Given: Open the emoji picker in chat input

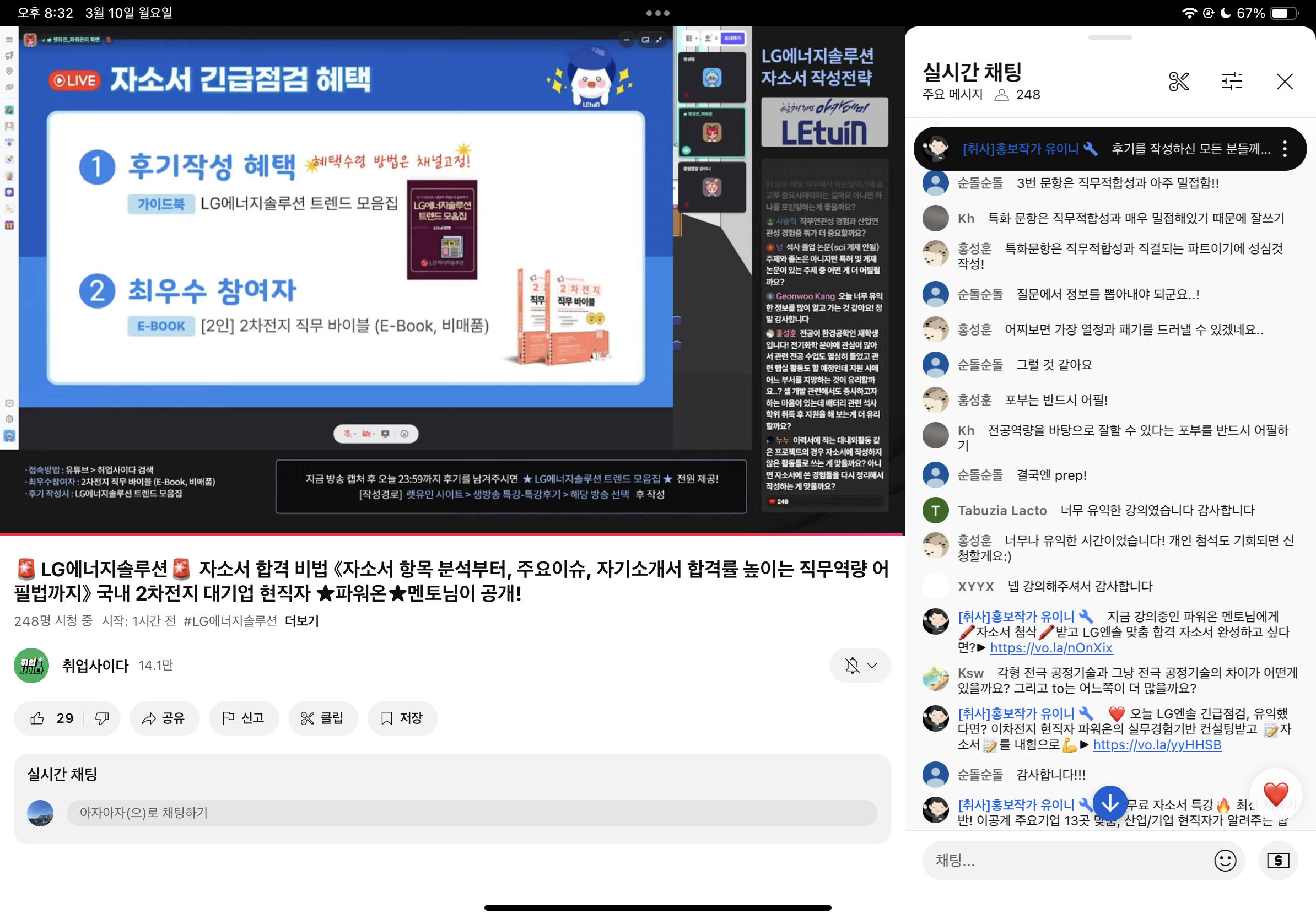Looking at the screenshot, I should 1225,860.
